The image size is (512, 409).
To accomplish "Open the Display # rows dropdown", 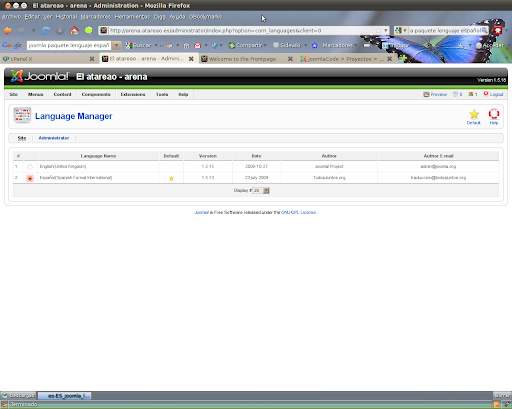I will coord(261,191).
